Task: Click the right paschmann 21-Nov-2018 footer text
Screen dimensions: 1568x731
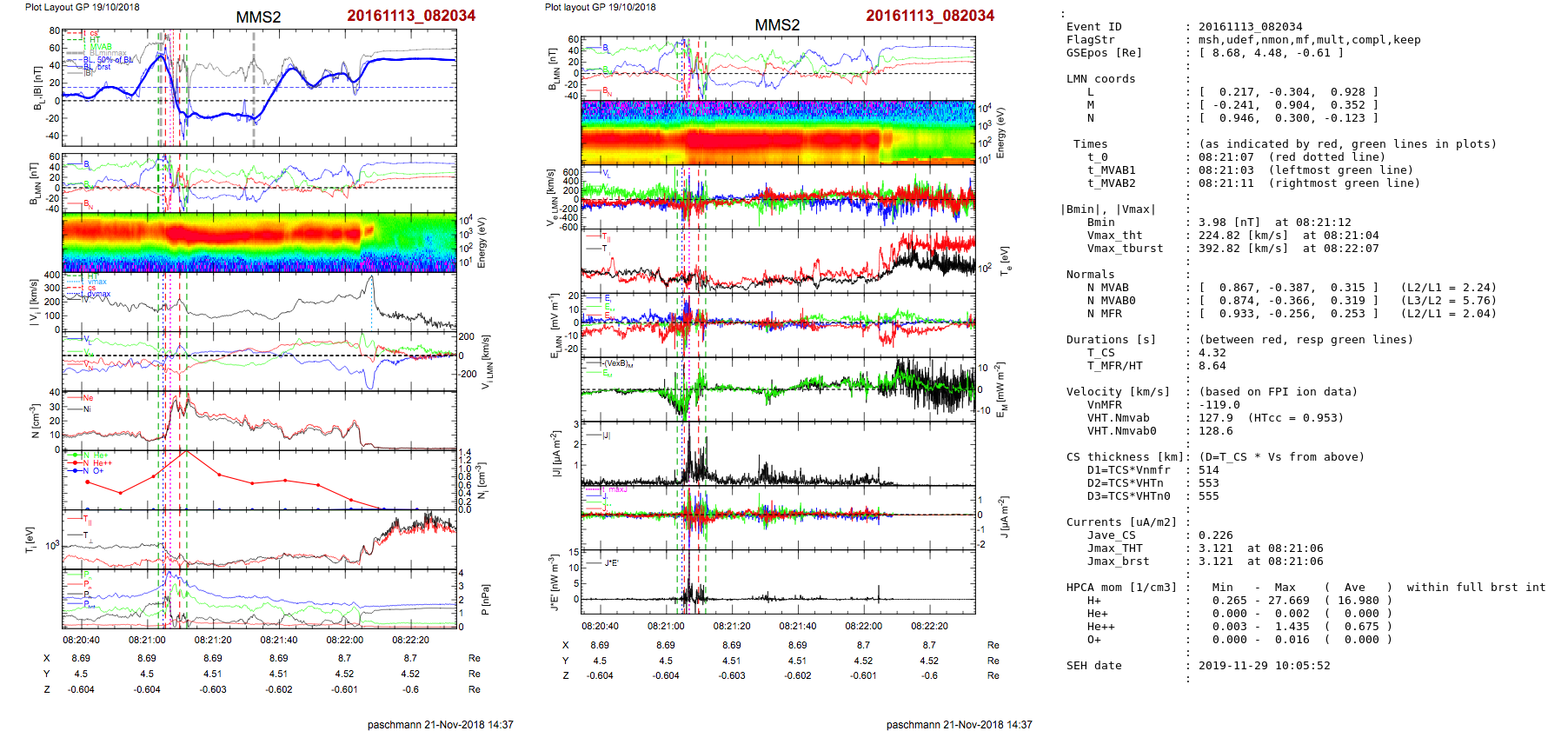Action: click(x=959, y=724)
